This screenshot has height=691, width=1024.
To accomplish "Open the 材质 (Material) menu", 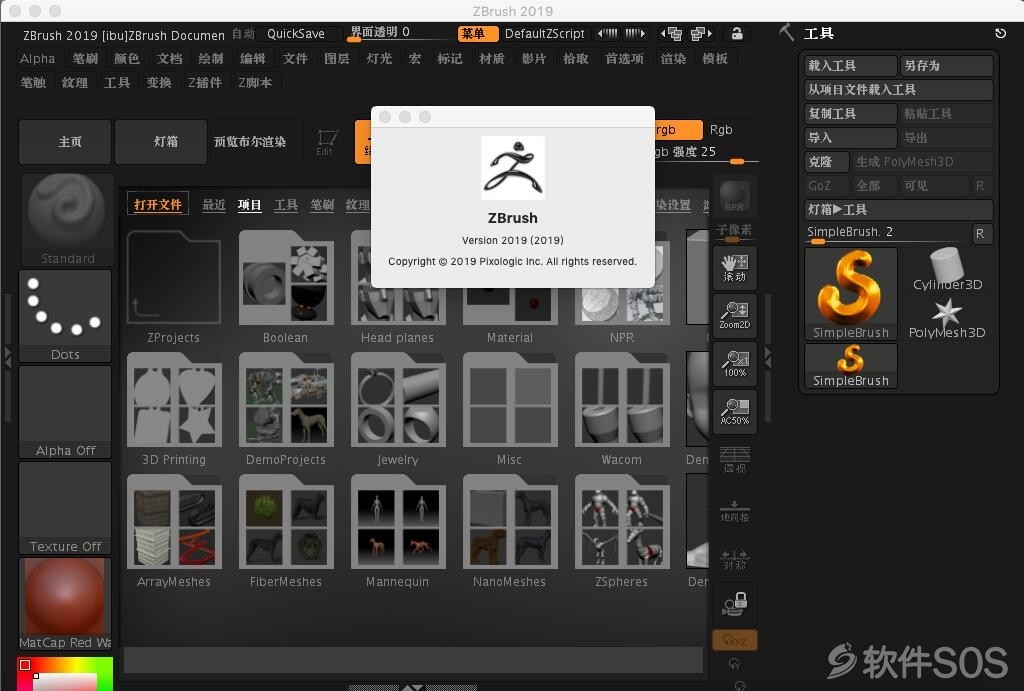I will pyautogui.click(x=492, y=59).
